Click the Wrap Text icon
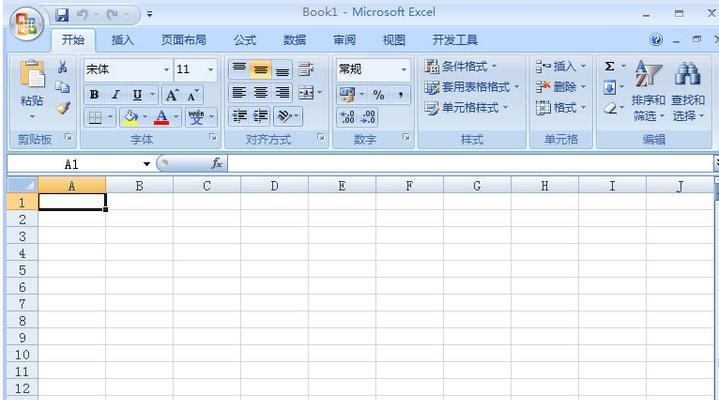Viewport: 719px width, 400px height. point(305,69)
